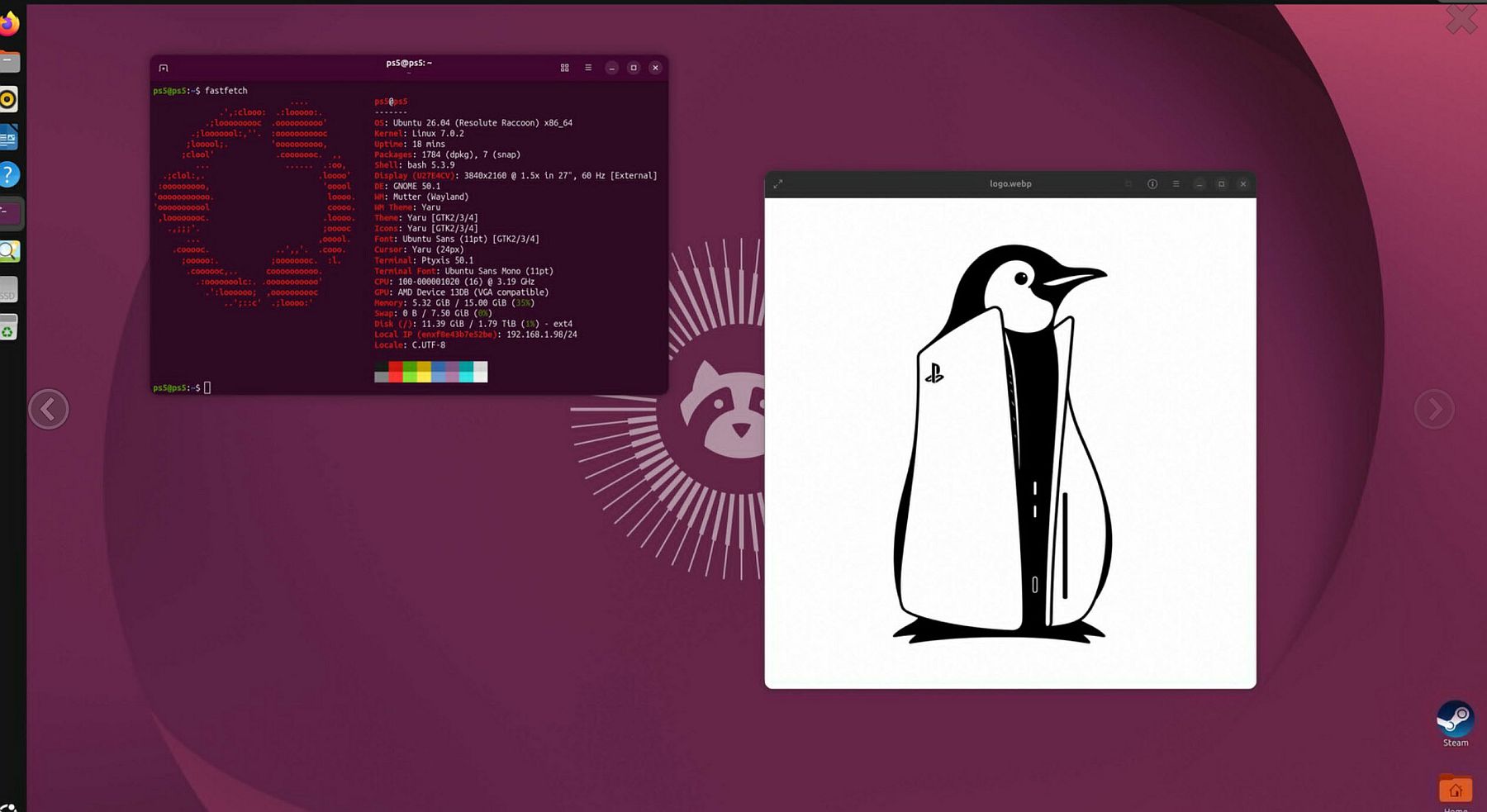The image size is (1487, 812).
Task: Click the Local IP 192.168.1.98/24 line
Action: [476, 335]
